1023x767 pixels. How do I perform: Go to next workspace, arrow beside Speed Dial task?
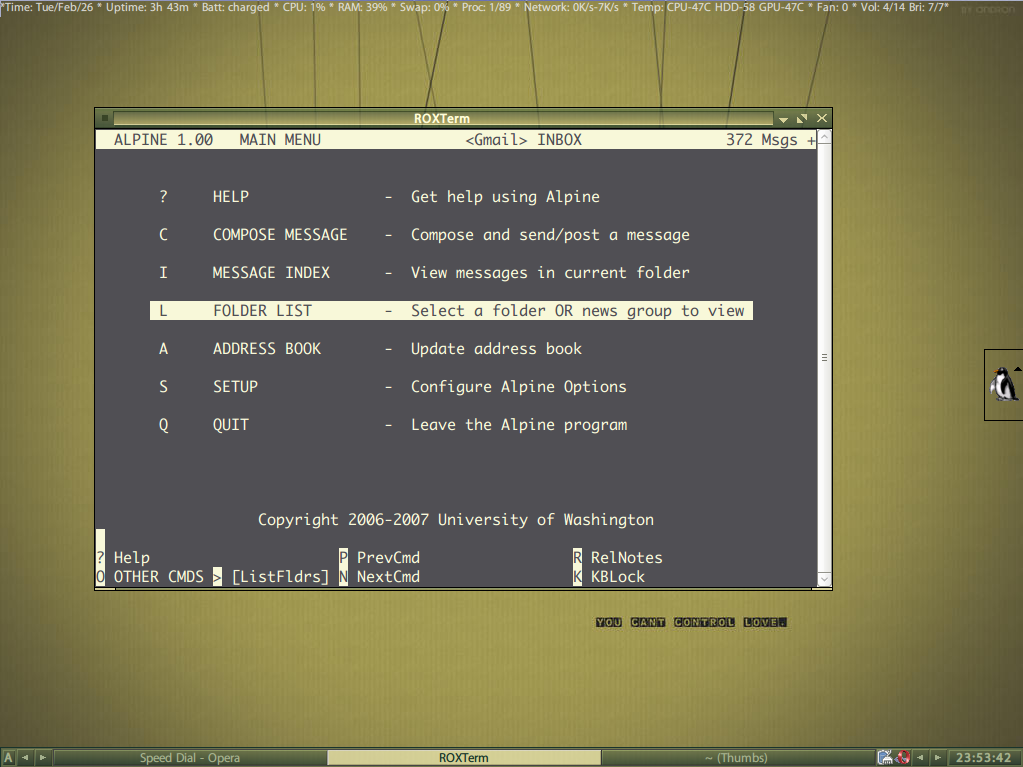pyautogui.click(x=42, y=757)
